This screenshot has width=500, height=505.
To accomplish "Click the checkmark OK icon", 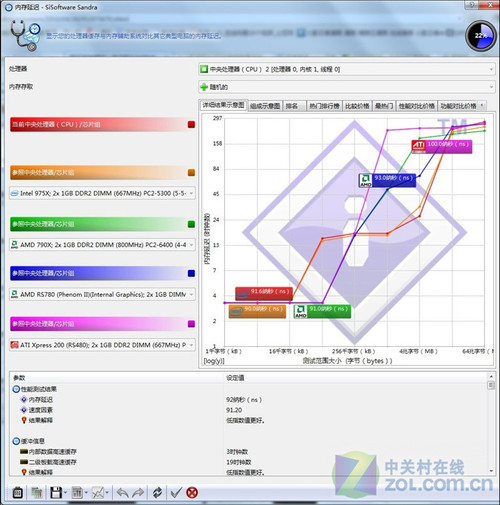I will coord(176,492).
